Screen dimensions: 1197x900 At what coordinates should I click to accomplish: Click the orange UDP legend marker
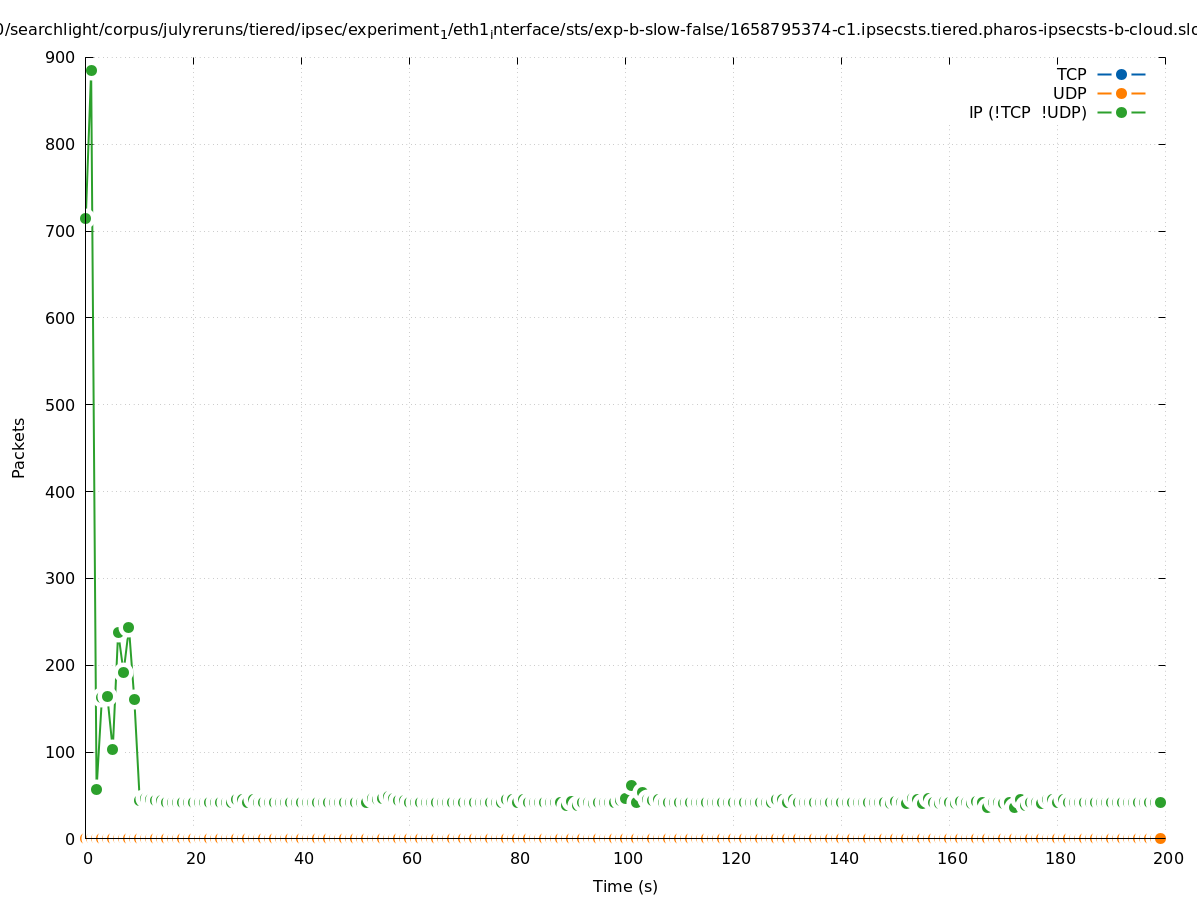[1121, 93]
